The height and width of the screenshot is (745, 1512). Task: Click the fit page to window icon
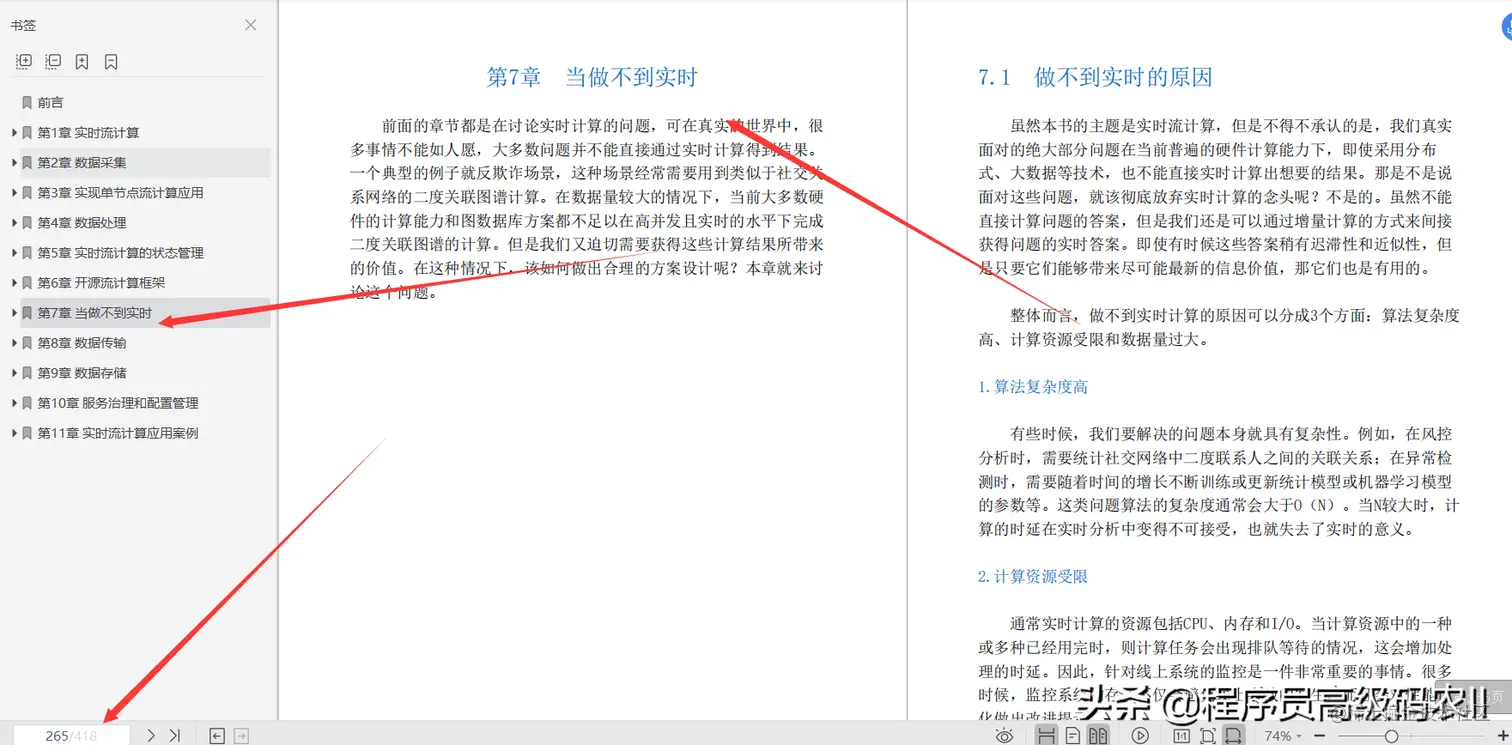(x=1206, y=735)
